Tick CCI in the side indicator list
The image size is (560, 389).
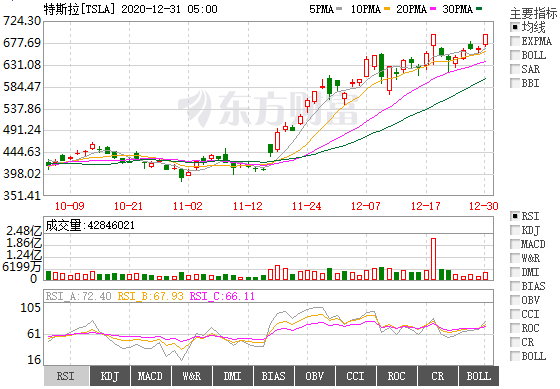point(515,314)
